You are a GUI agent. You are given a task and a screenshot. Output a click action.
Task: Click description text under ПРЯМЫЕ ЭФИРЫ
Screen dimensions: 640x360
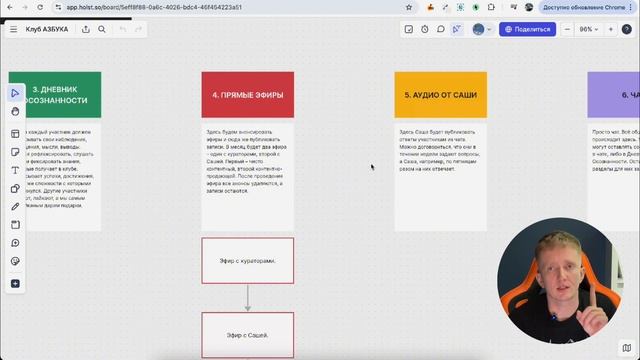(247, 161)
